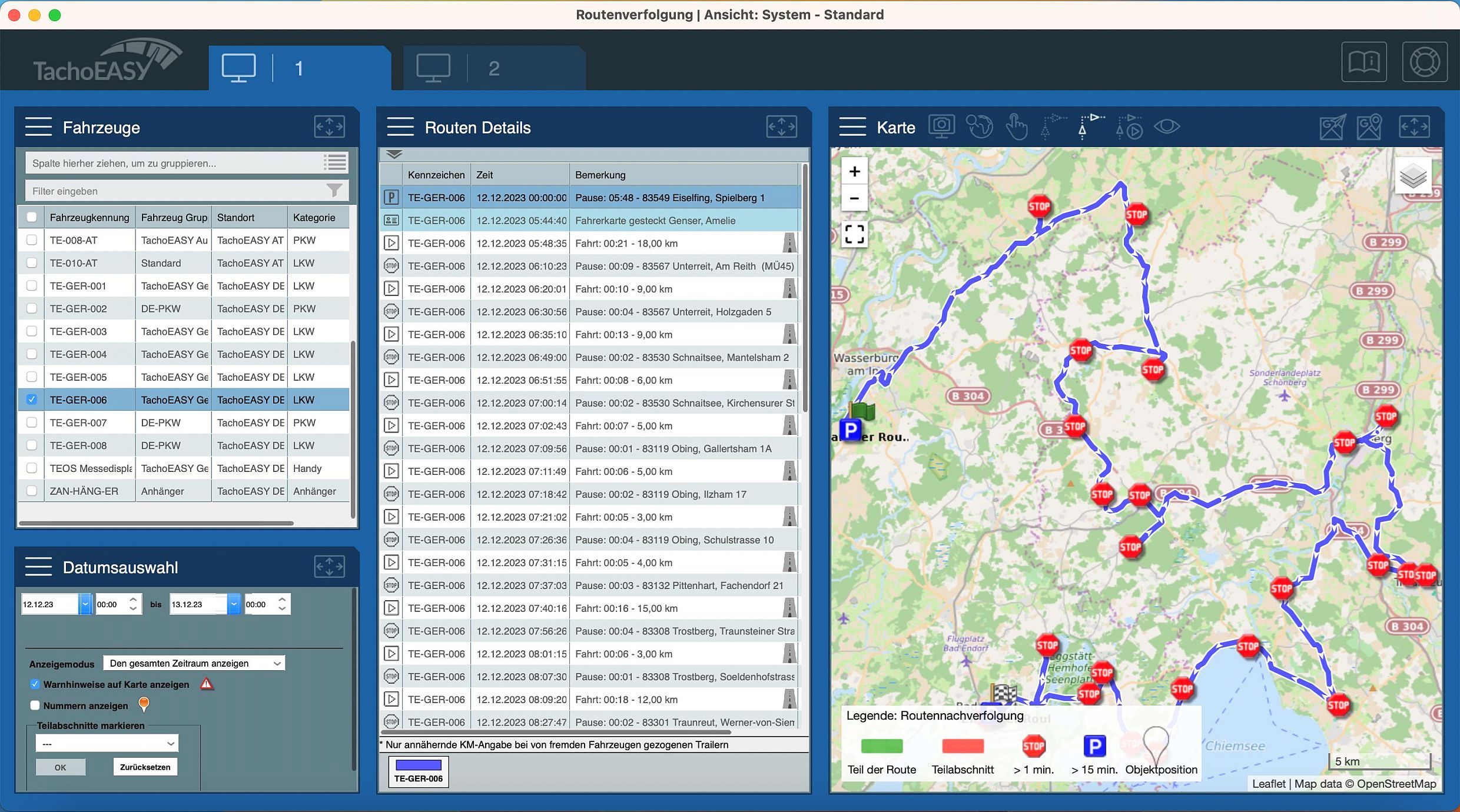The width and height of the screenshot is (1460, 812).
Task: Check the TE-GER-003 vehicle checkbox
Action: (32, 331)
